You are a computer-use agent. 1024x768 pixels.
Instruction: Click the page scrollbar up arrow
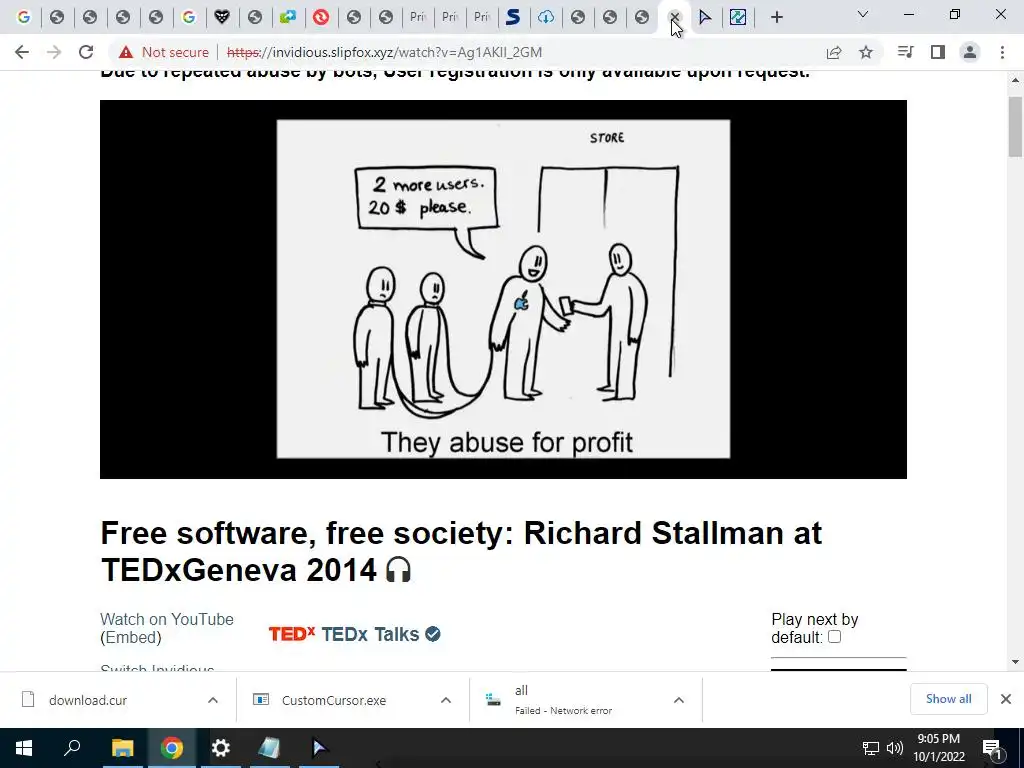tap(1015, 80)
